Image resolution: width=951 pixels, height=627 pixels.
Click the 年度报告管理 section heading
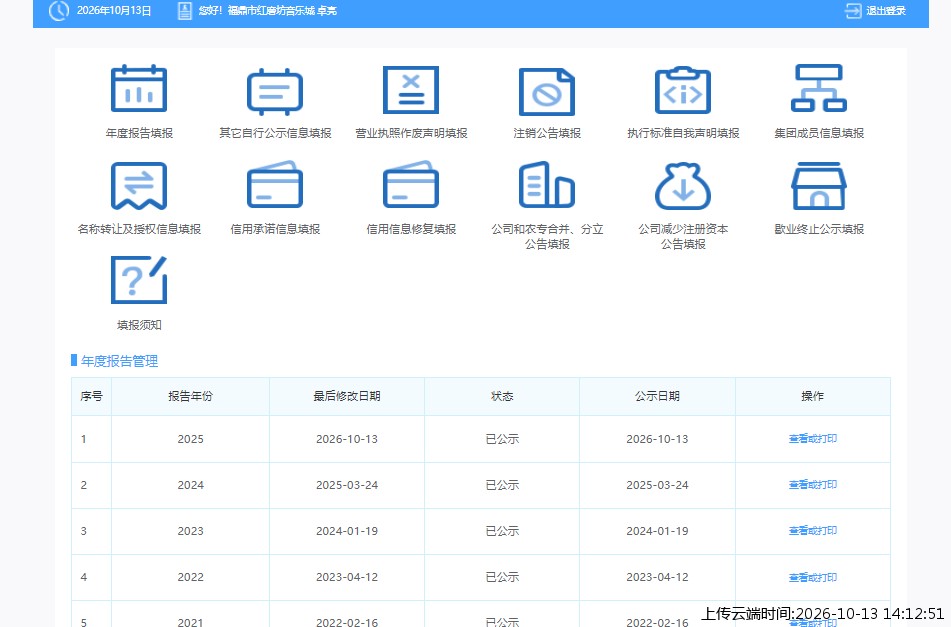[119, 361]
